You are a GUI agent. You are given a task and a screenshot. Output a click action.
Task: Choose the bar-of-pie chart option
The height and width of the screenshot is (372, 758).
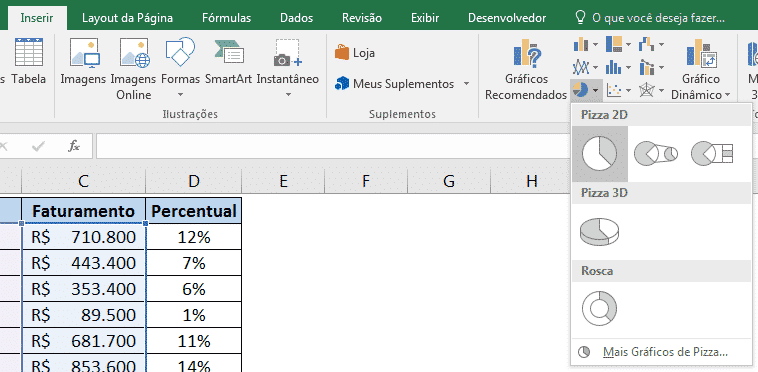[712, 154]
